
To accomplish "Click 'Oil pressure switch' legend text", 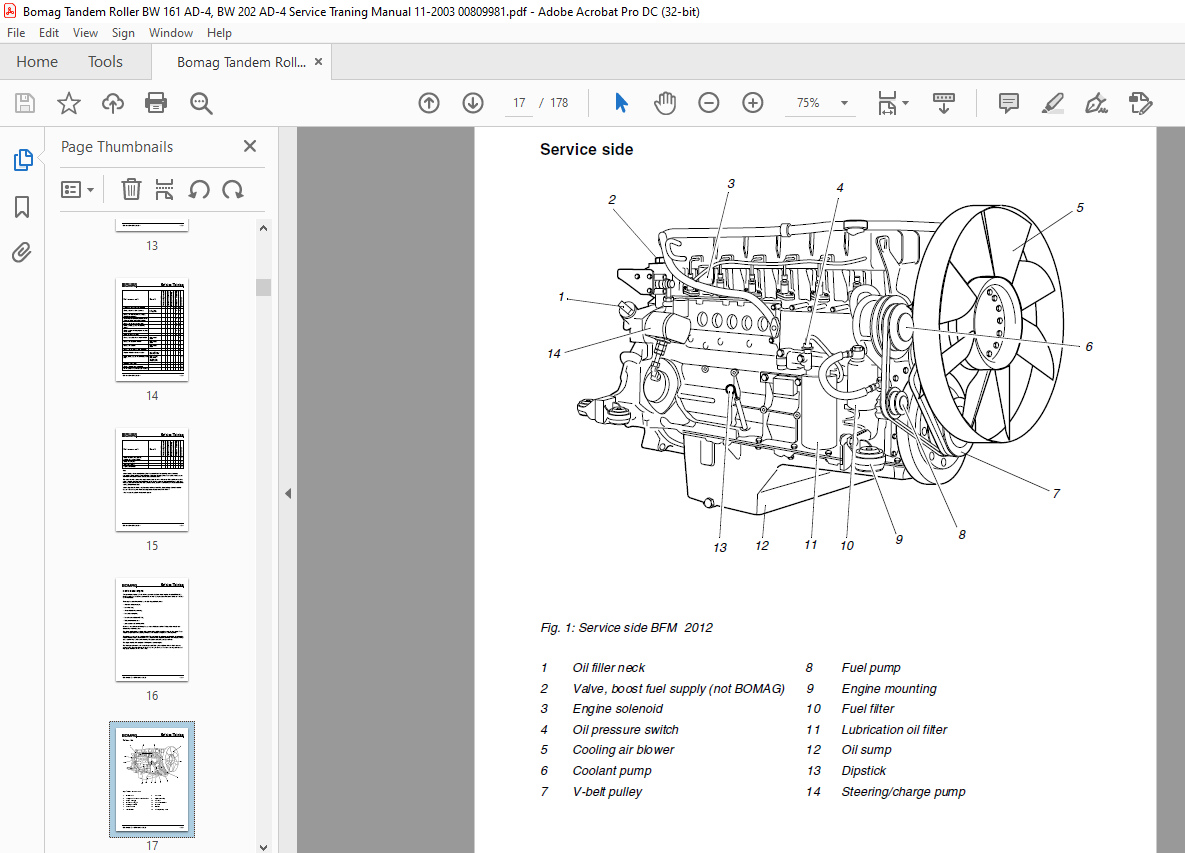I will [x=625, y=730].
